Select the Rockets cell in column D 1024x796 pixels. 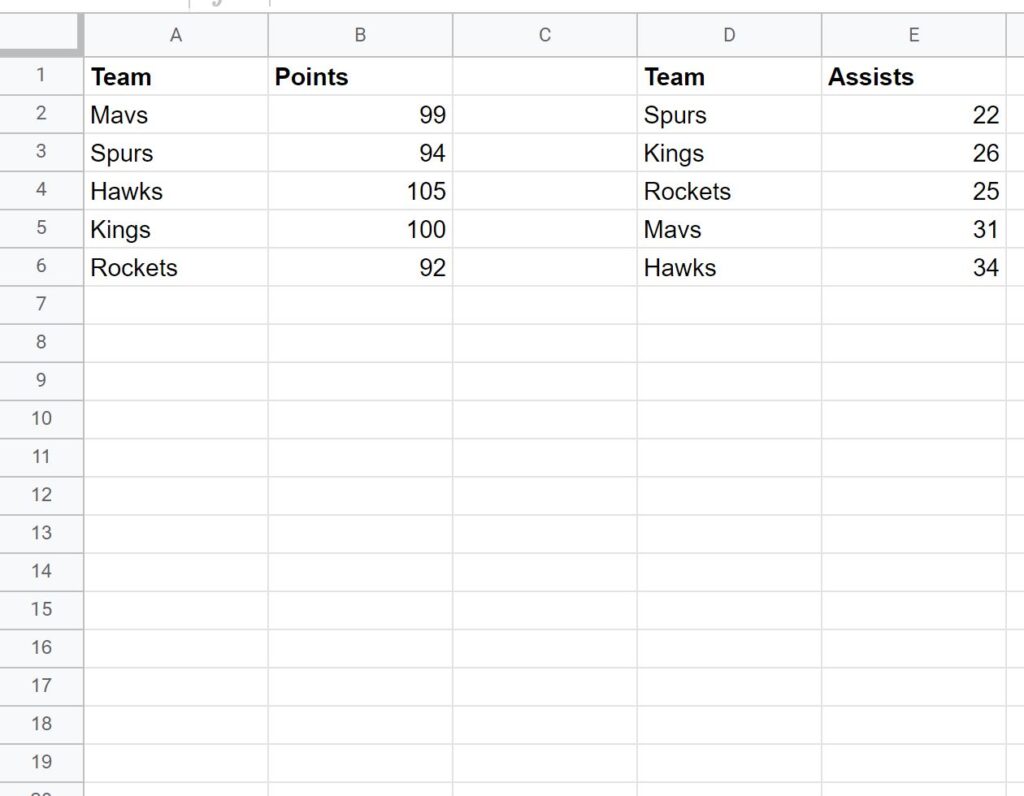coord(729,191)
